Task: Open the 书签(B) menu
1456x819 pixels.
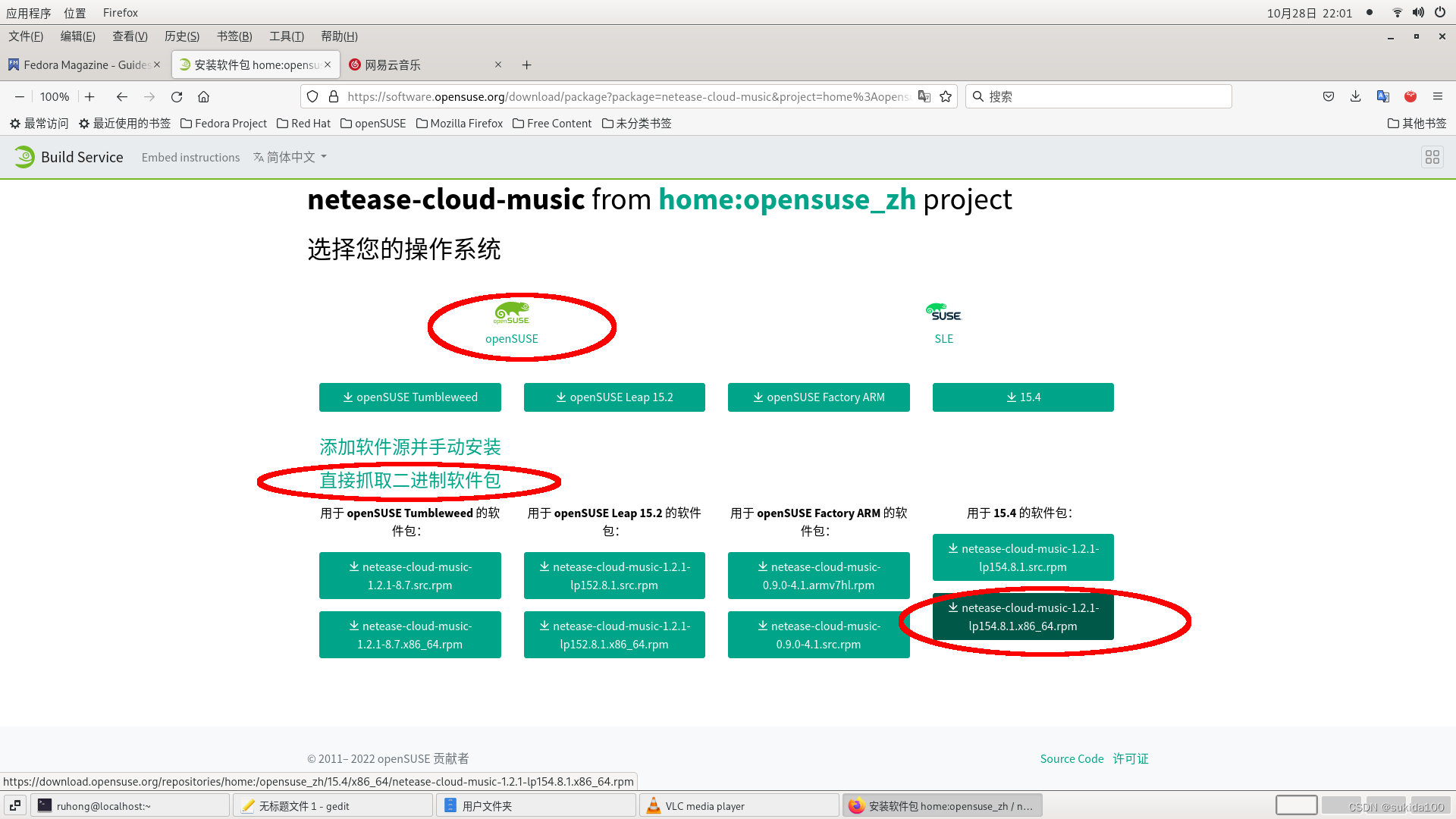Action: click(x=234, y=36)
